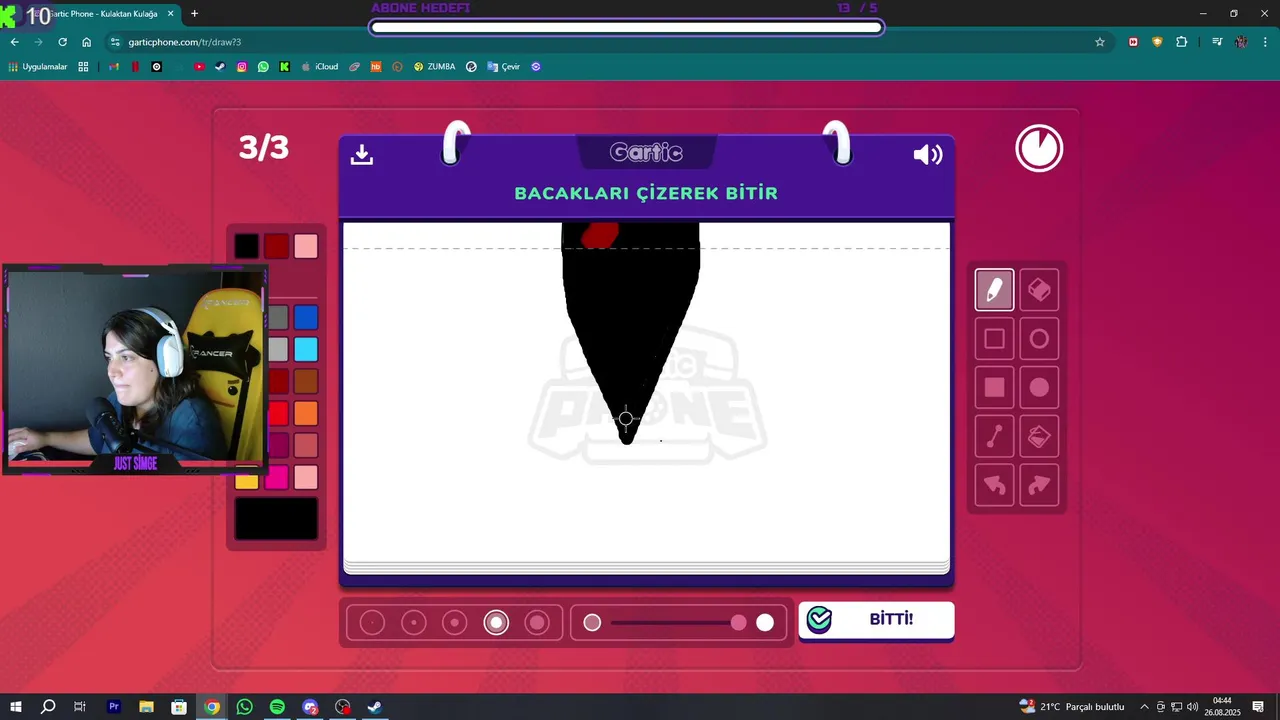
Task: Click the low-opacity circle left of slider
Action: [x=592, y=623]
